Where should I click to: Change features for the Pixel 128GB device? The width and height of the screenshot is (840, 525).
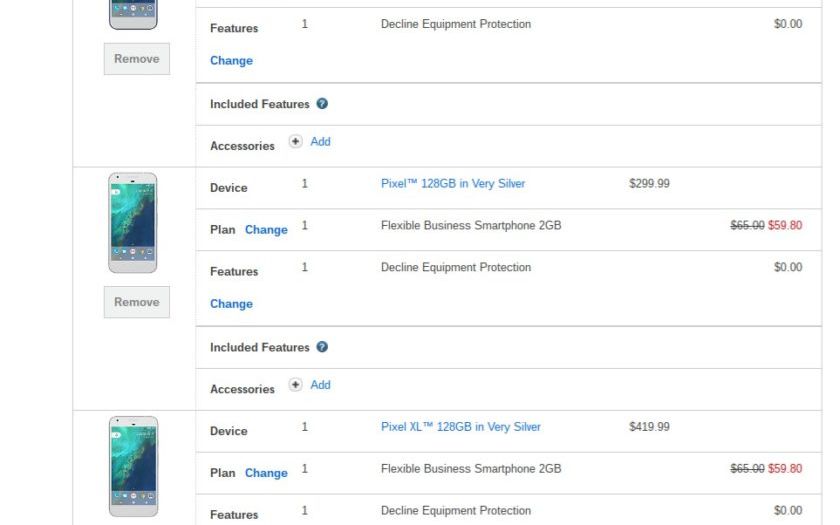[x=231, y=304]
